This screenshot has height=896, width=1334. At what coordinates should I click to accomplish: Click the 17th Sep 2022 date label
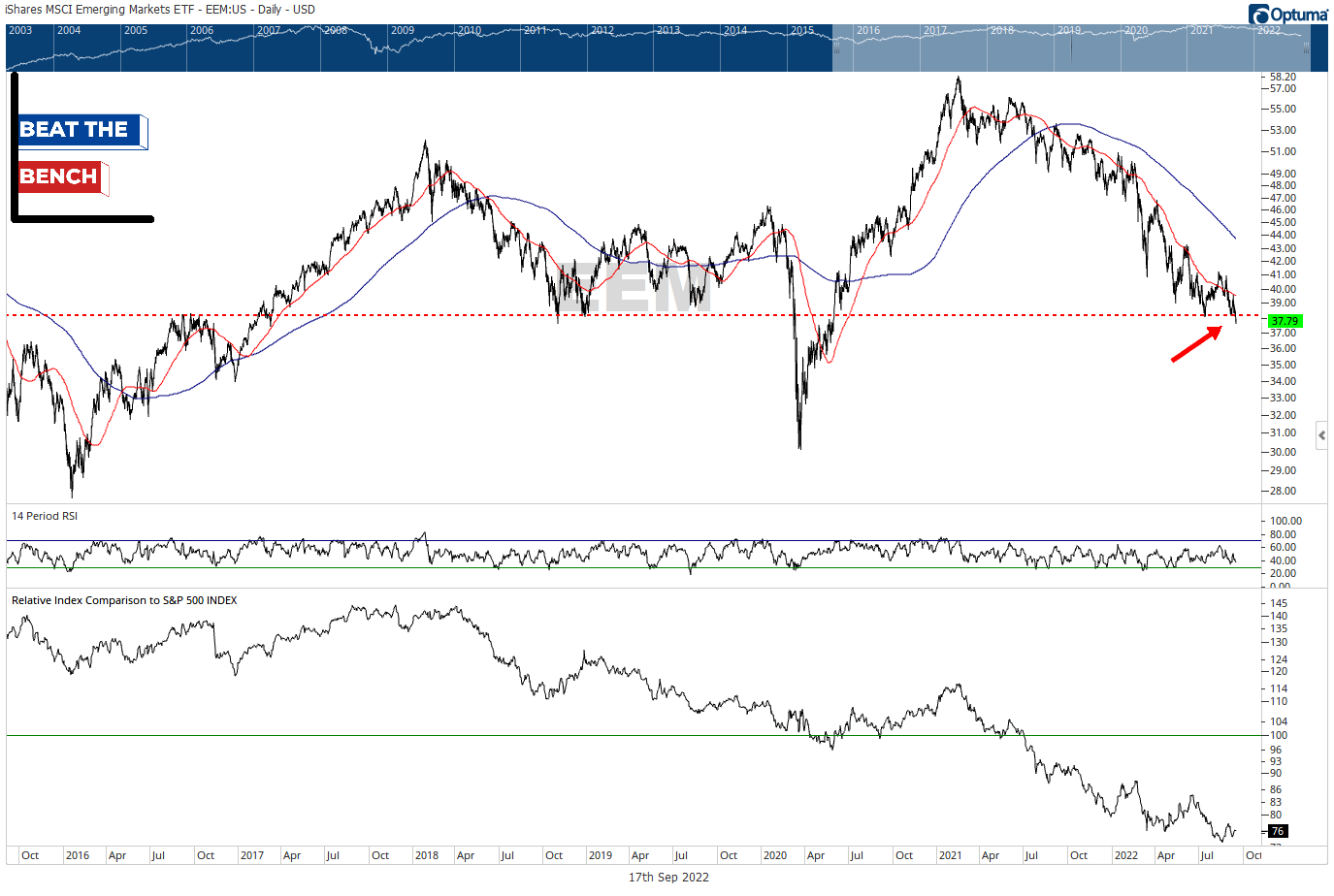pos(668,877)
